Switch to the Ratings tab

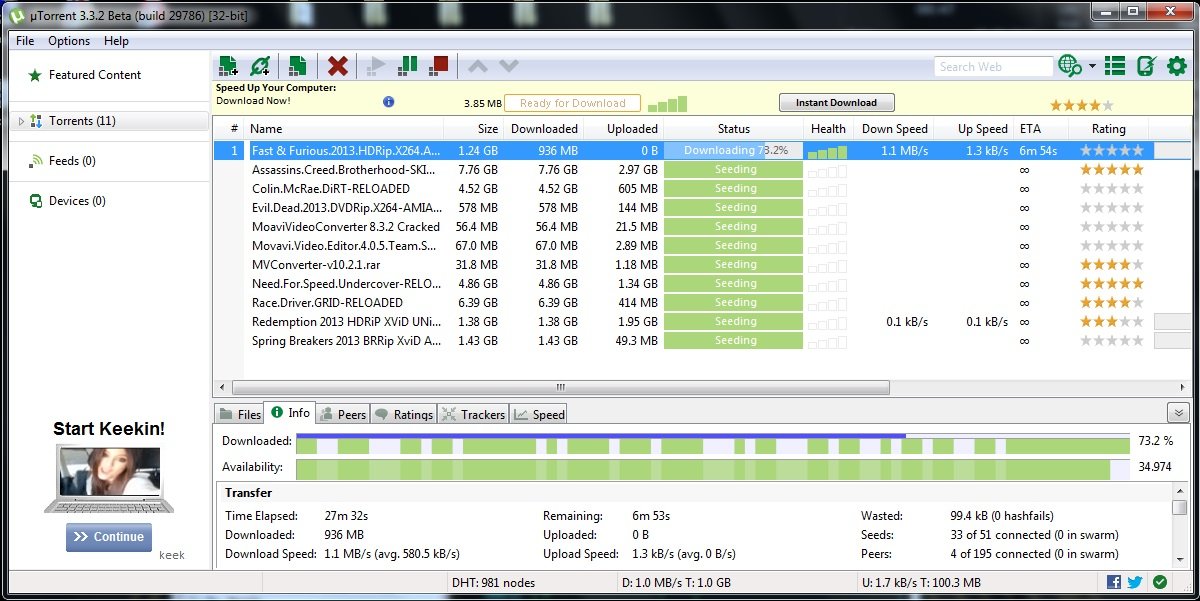(404, 414)
